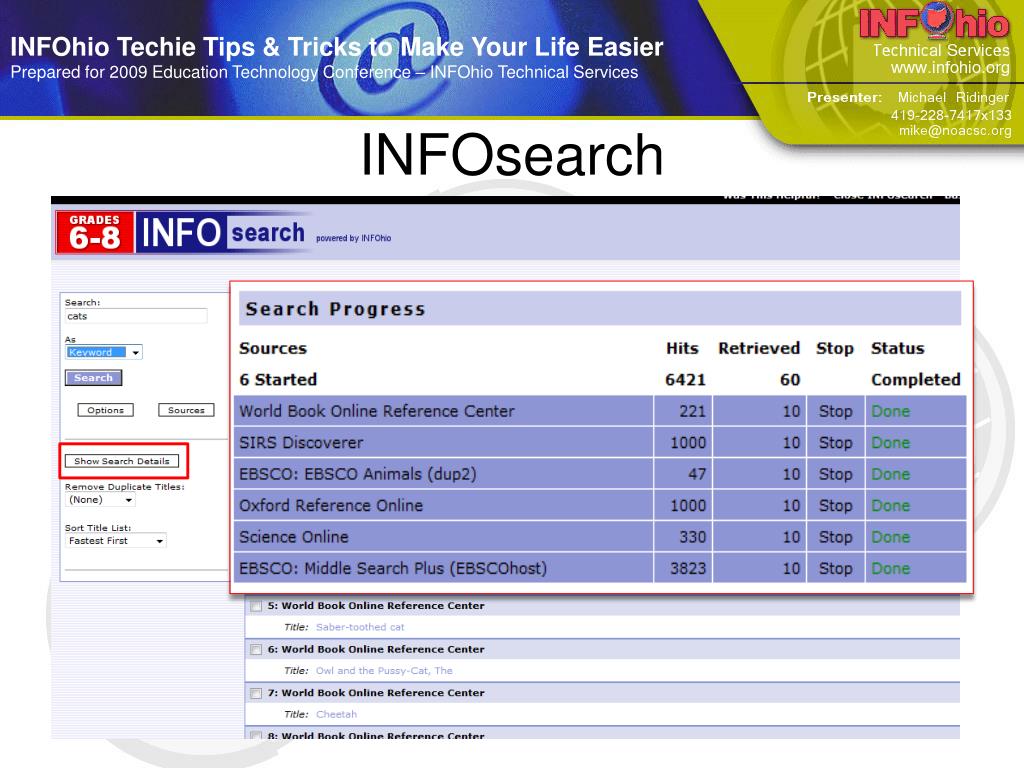Image resolution: width=1024 pixels, height=768 pixels.
Task: Click the EBSCO: EBSCO Animals (dup2) source name
Action: coord(358,474)
